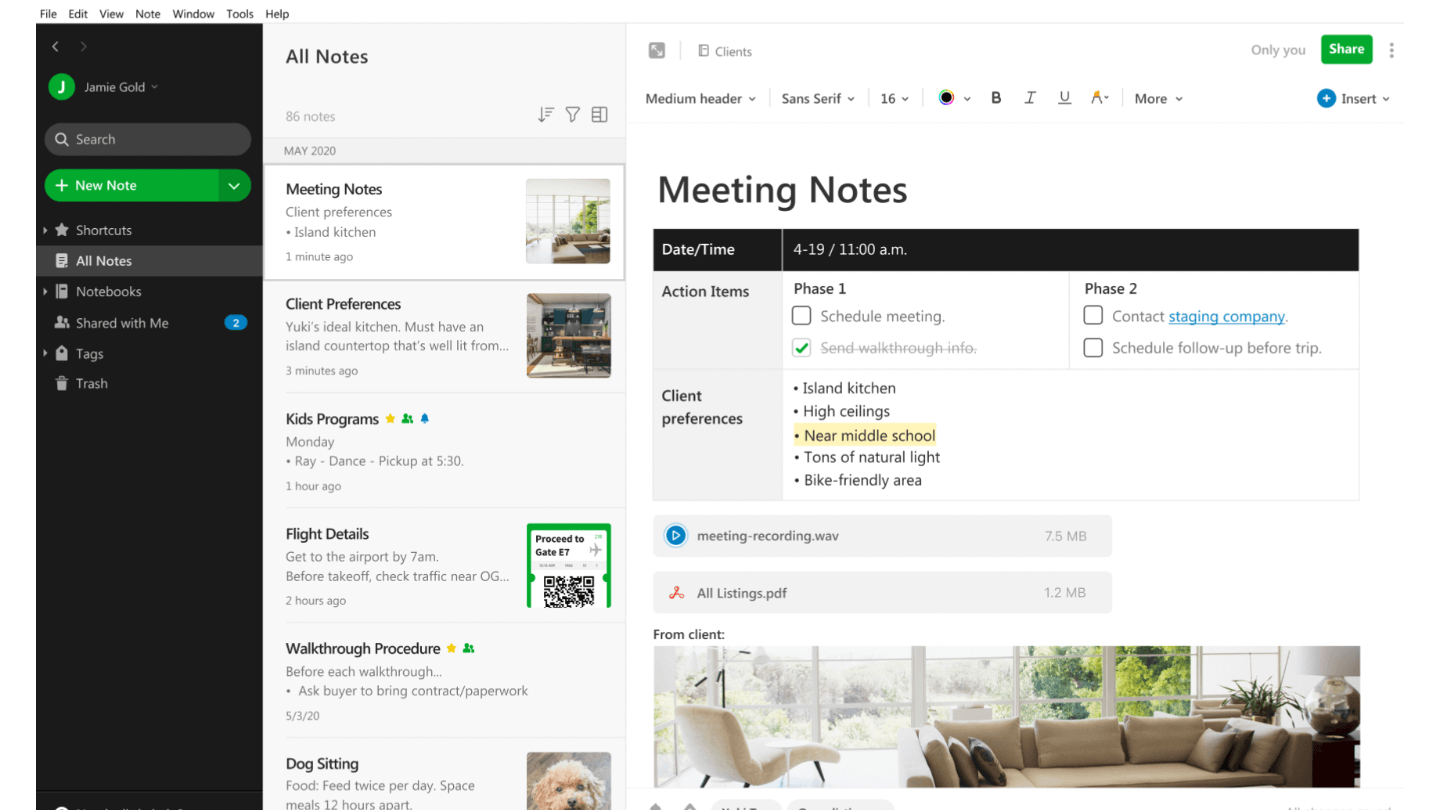Image resolution: width=1440 pixels, height=810 pixels.
Task: Open the Tools menu
Action: point(240,14)
